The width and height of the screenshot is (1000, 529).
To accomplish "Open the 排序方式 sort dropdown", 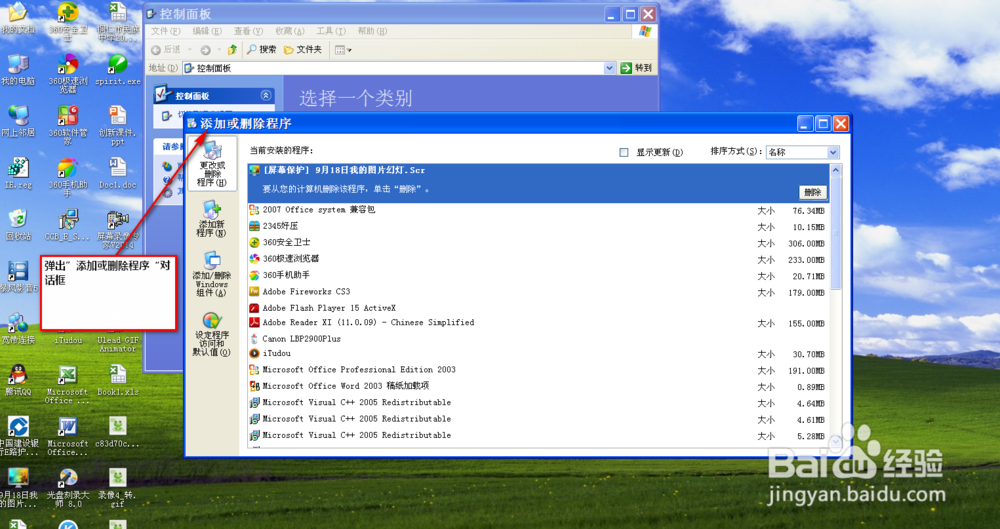I will [802, 153].
